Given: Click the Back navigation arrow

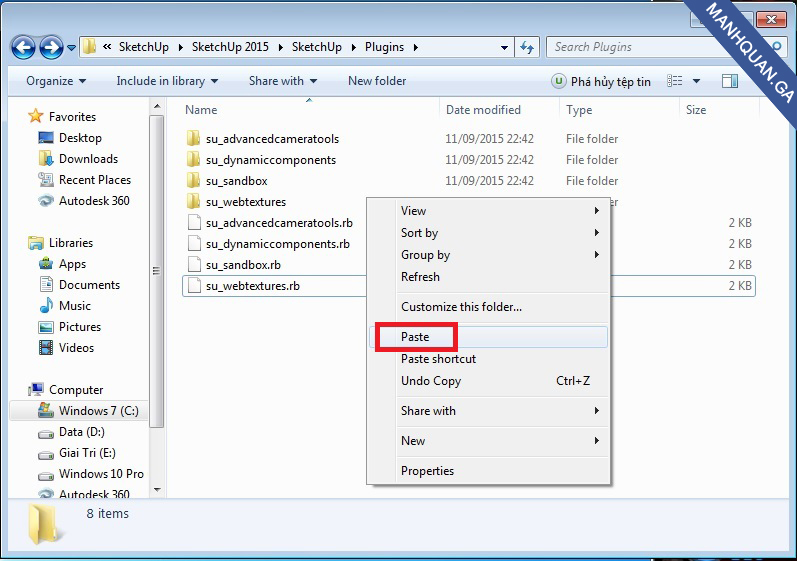Looking at the screenshot, I should [23, 48].
